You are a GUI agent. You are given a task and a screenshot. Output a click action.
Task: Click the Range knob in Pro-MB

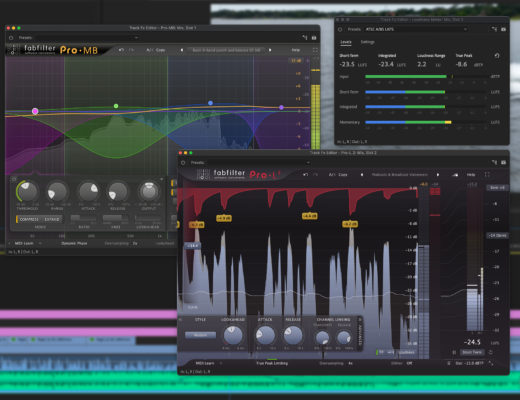(57, 192)
